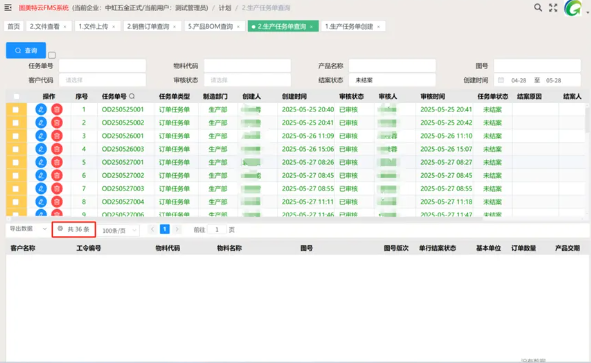The image size is (591, 363).
Task: Check the row checkbox for OD250525002
Action: [15, 123]
